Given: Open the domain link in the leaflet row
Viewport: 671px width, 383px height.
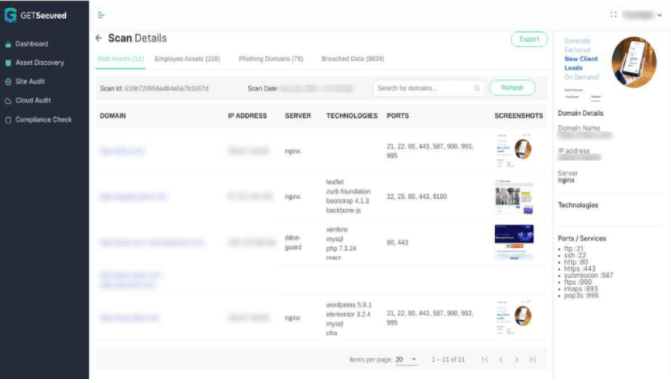Looking at the screenshot, I should pos(133,196).
